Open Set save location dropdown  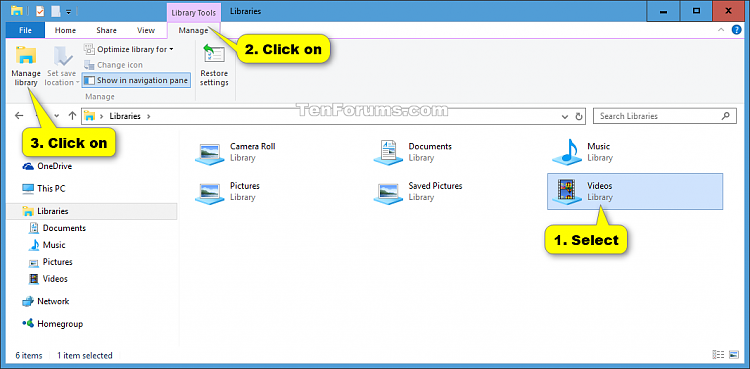click(x=63, y=78)
